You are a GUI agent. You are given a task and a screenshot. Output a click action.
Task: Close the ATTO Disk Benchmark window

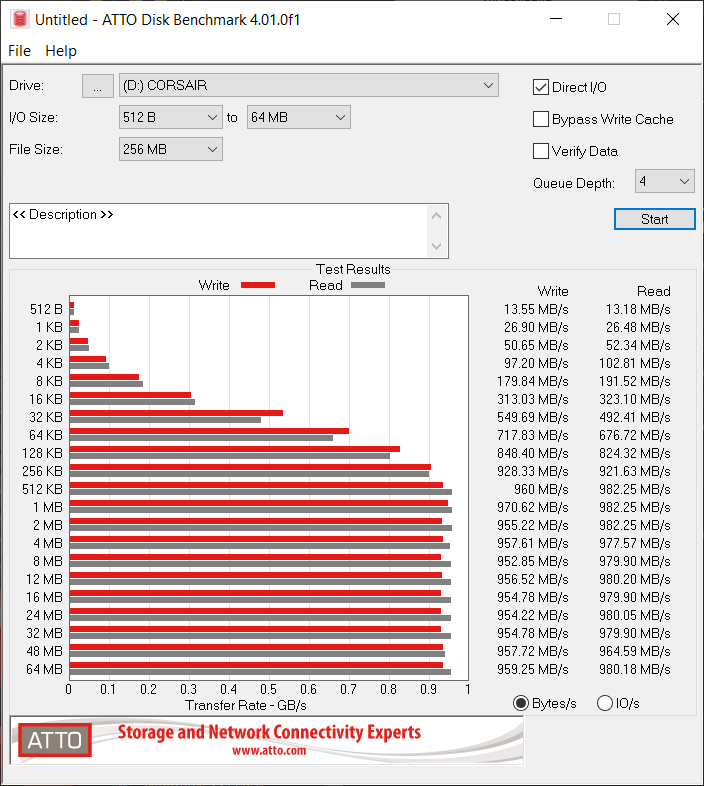tap(672, 19)
